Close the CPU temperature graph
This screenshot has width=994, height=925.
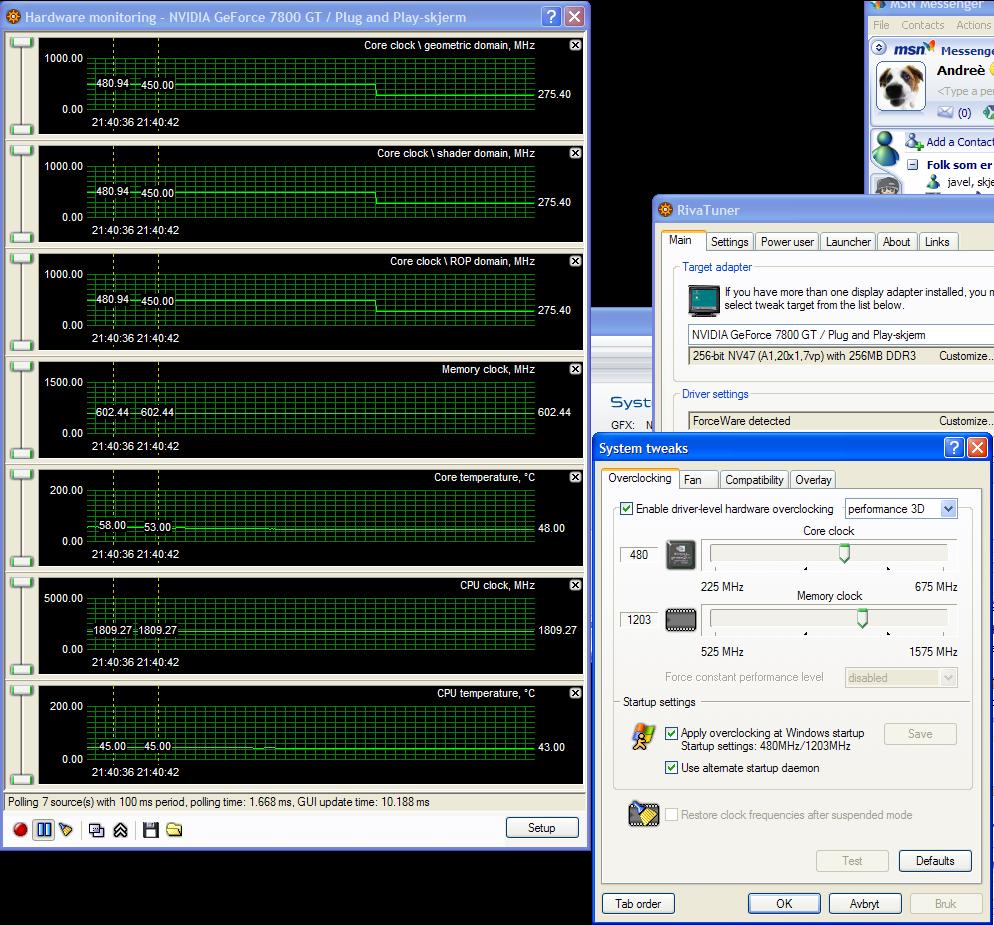point(575,693)
